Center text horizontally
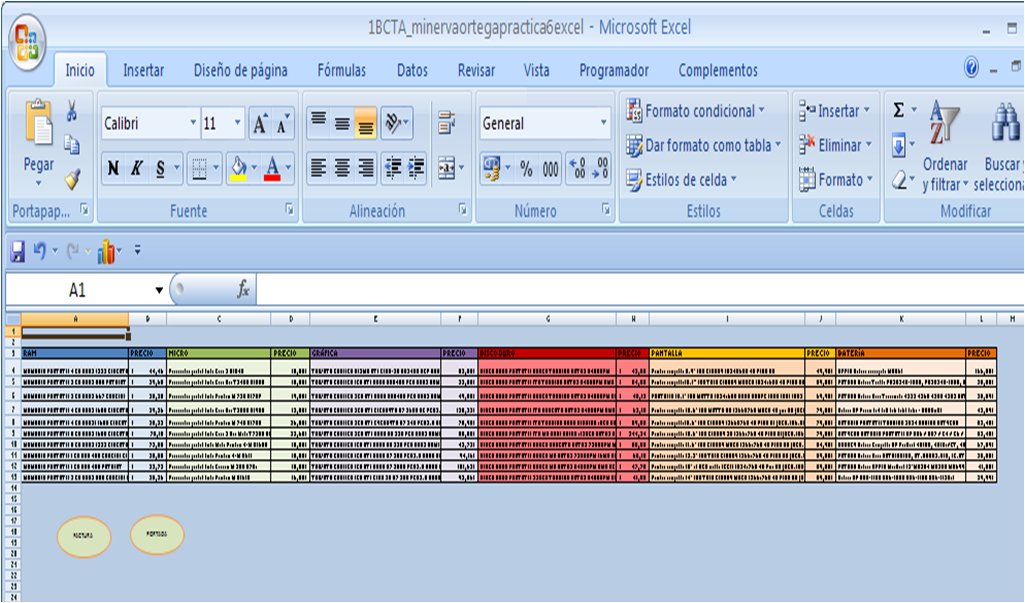 [342, 169]
